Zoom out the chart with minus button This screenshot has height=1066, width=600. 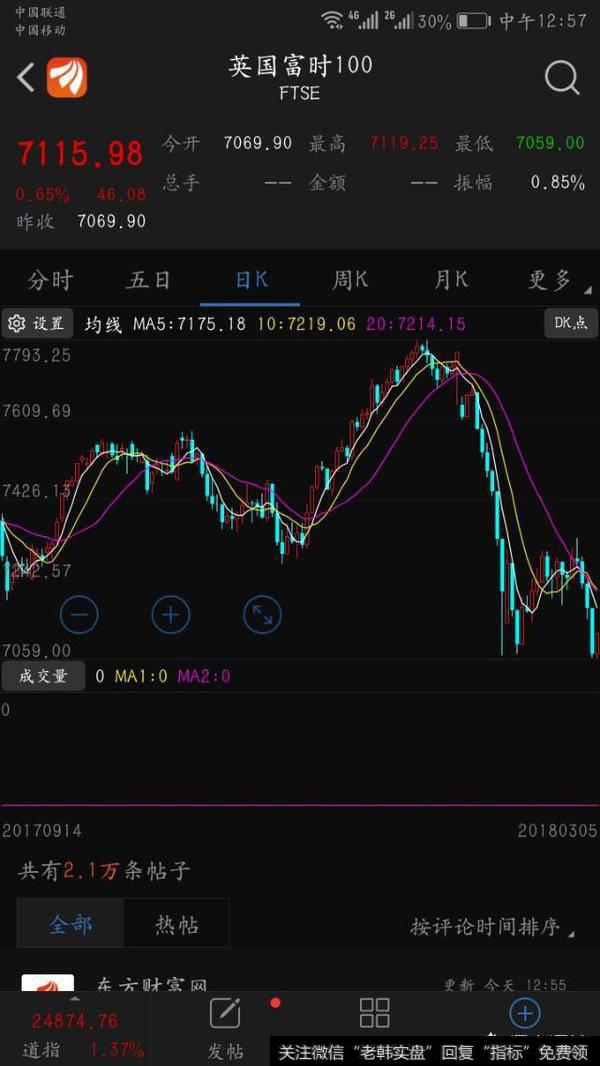pyautogui.click(x=79, y=615)
